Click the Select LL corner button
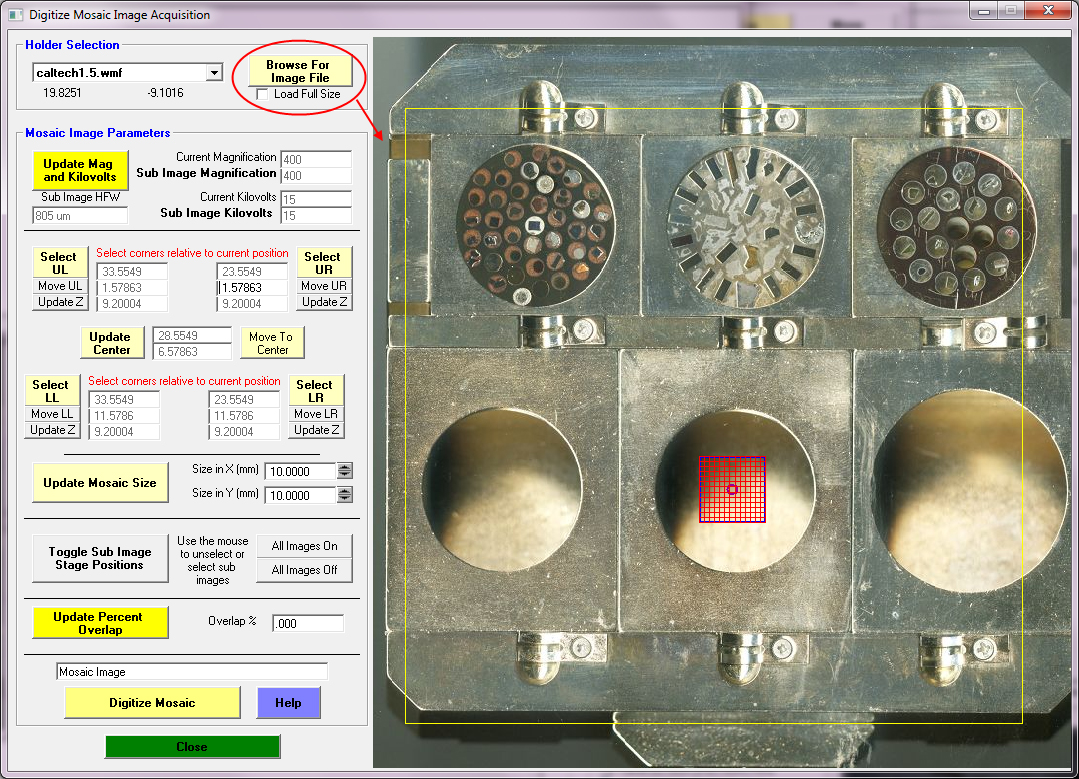Image resolution: width=1079 pixels, height=779 pixels. [x=50, y=391]
